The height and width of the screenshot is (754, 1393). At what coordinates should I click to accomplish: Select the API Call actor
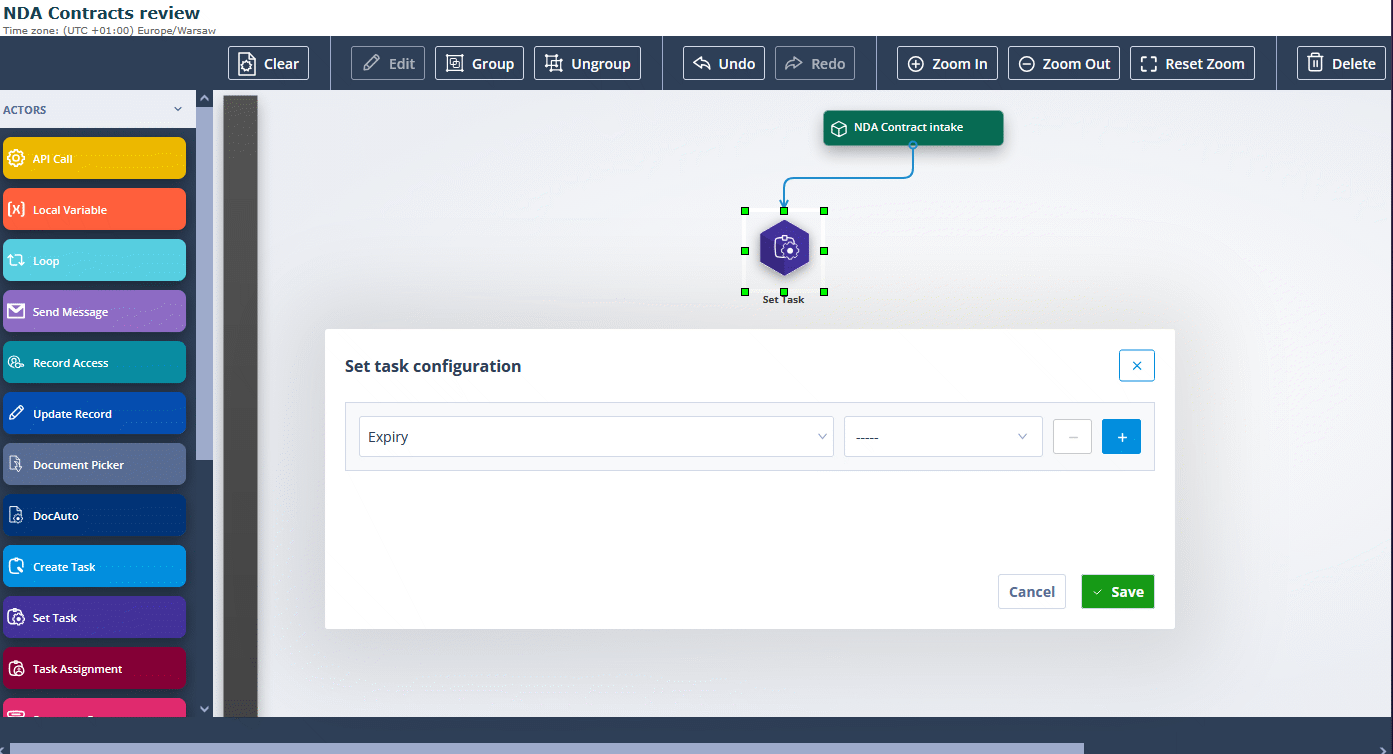[94, 158]
